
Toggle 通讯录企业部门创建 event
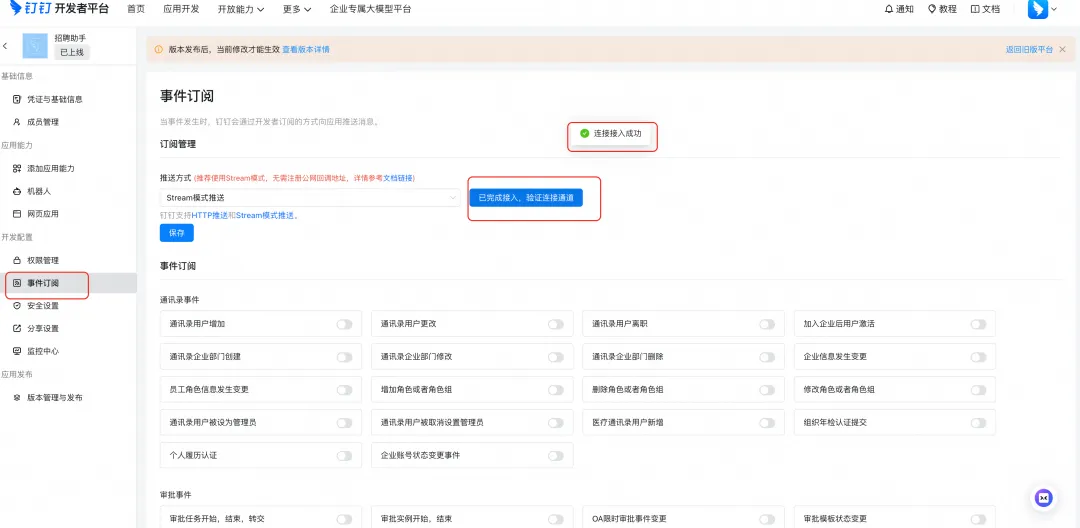344,357
